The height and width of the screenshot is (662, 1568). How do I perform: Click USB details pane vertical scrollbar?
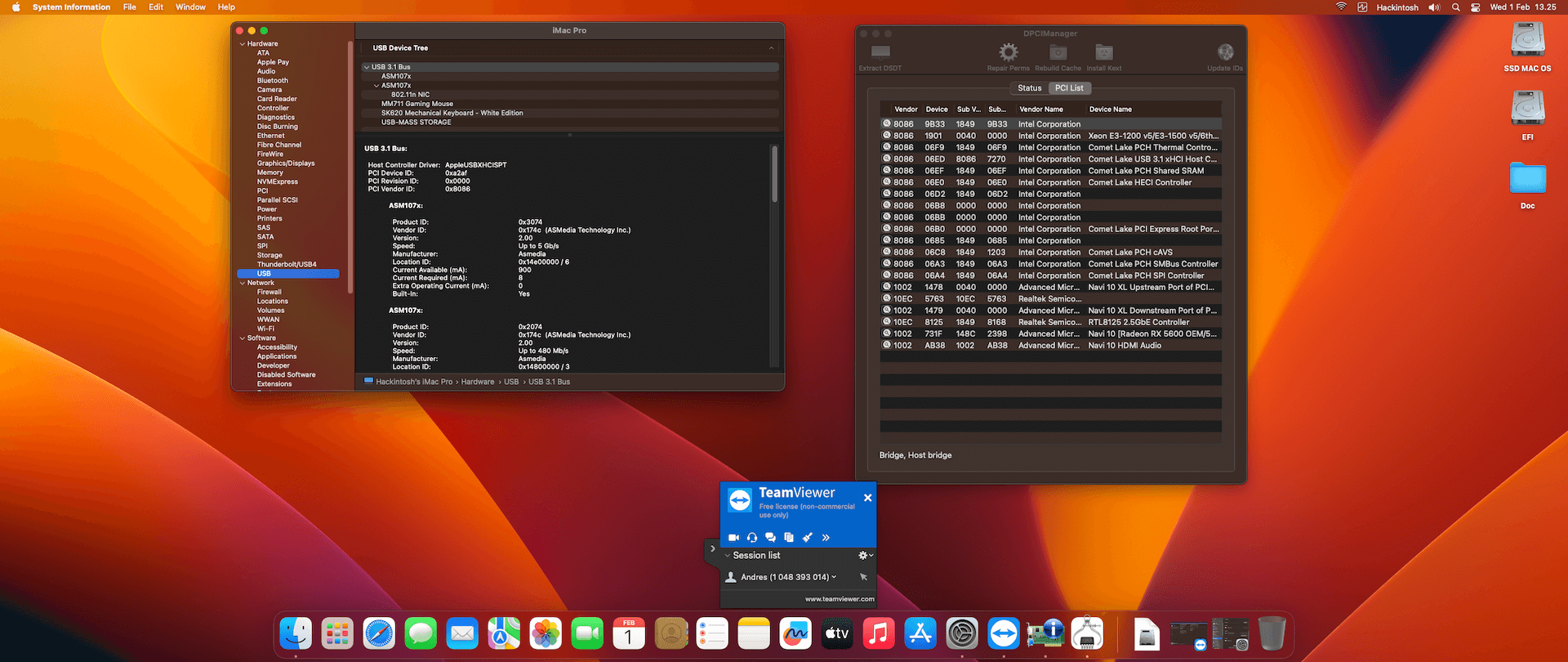click(774, 174)
